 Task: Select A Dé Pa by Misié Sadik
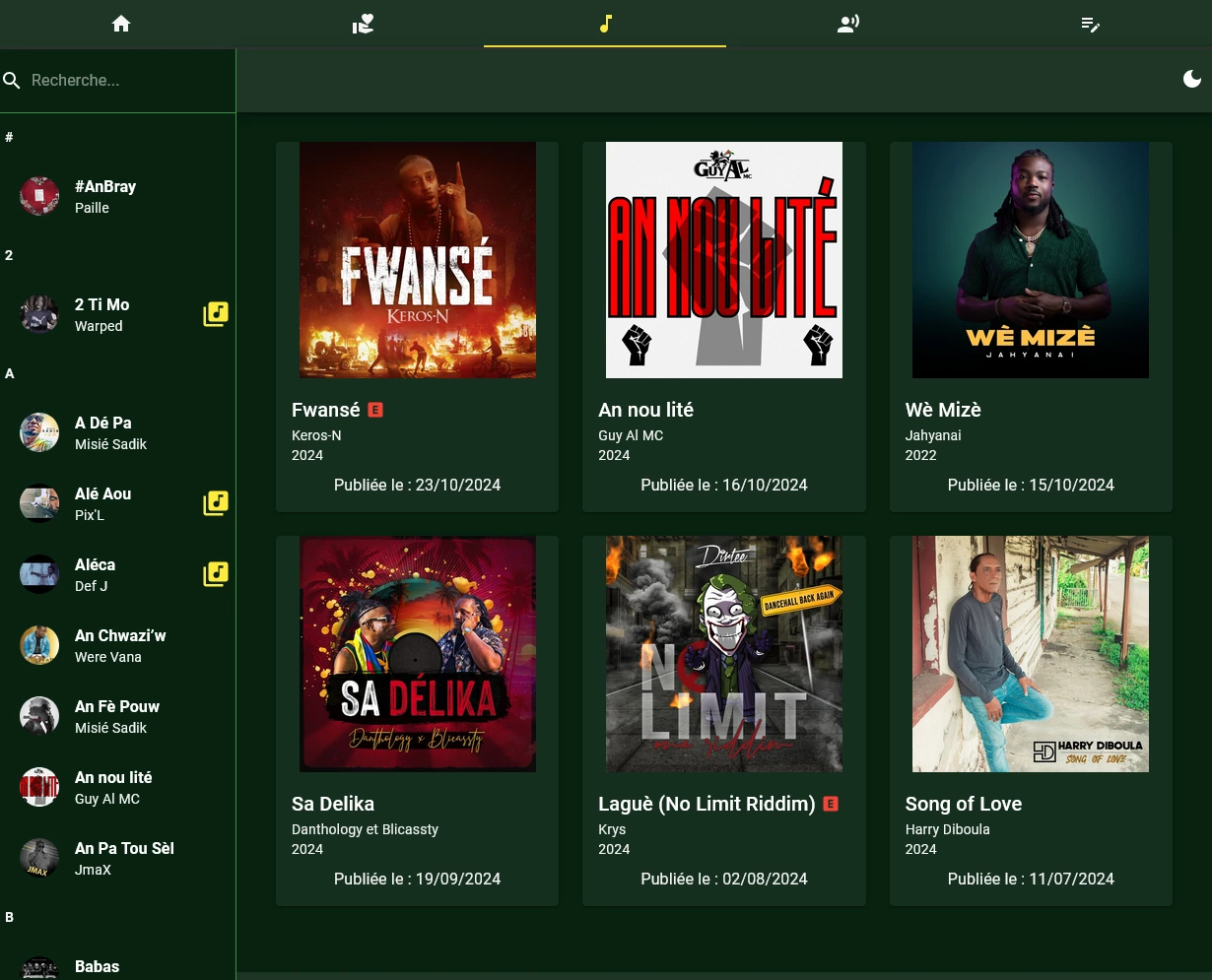117,432
